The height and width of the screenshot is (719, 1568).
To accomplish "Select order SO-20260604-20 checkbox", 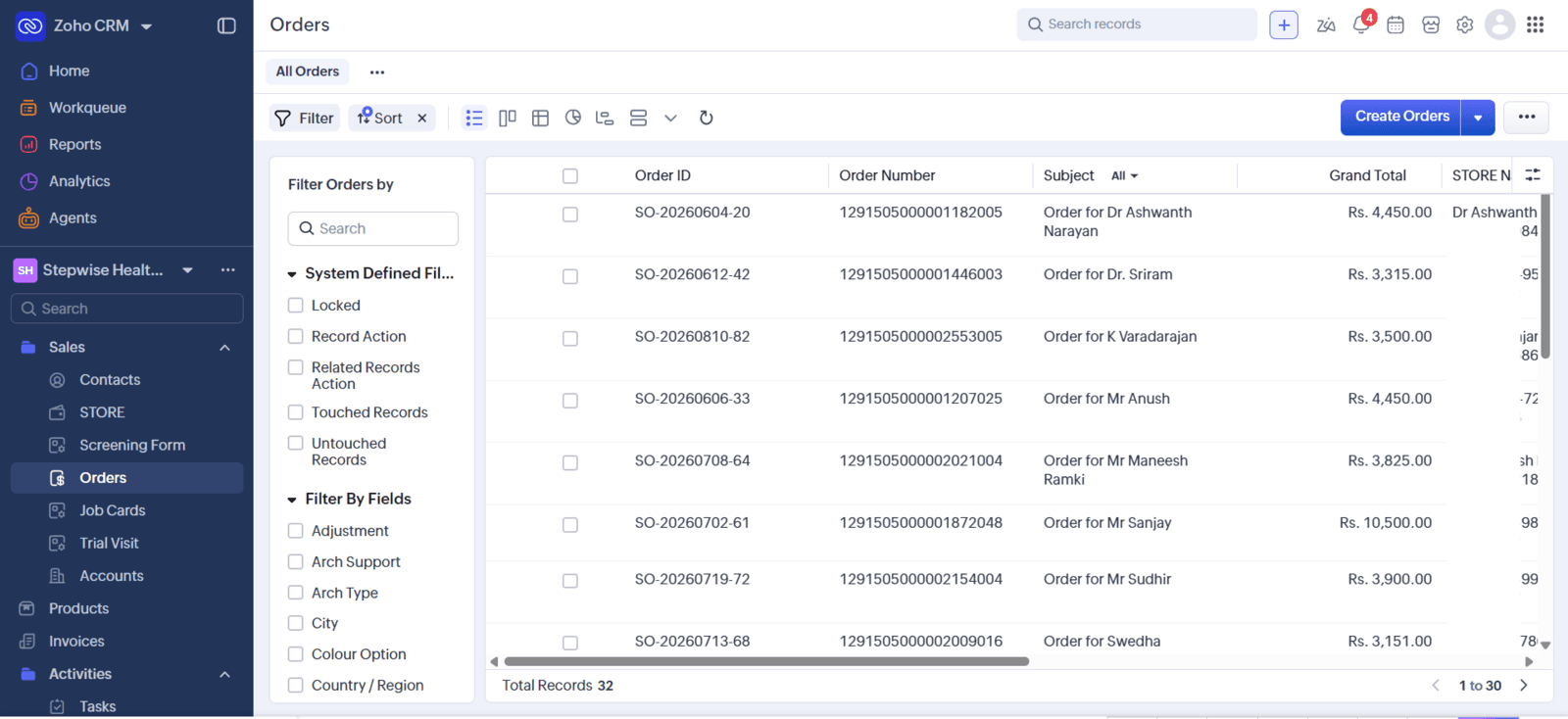I will pos(570,215).
